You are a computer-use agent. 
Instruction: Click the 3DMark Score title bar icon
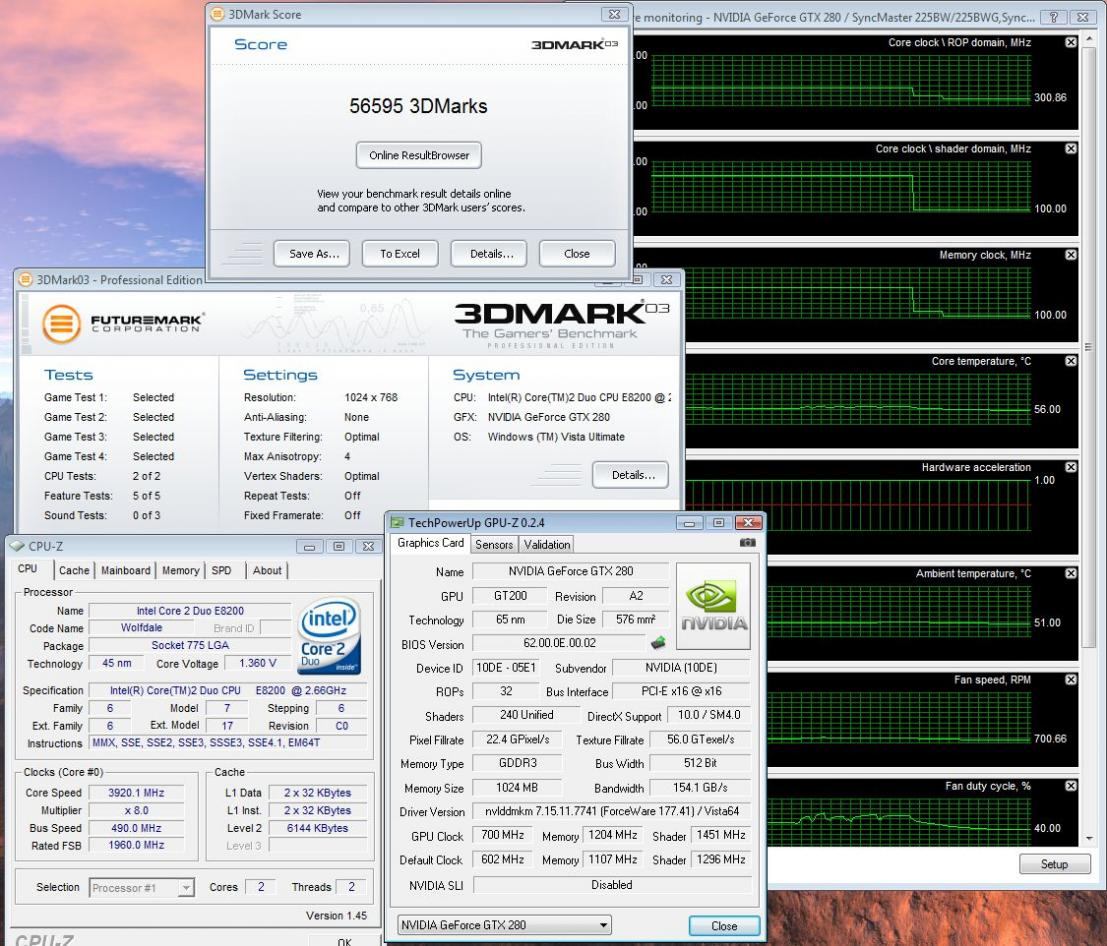pyautogui.click(x=218, y=14)
